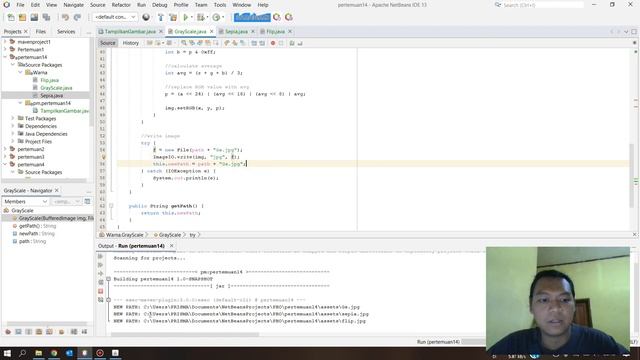Image resolution: width=640 pixels, height=360 pixels.
Task: Expand the Dependencies node
Action: click(13, 126)
